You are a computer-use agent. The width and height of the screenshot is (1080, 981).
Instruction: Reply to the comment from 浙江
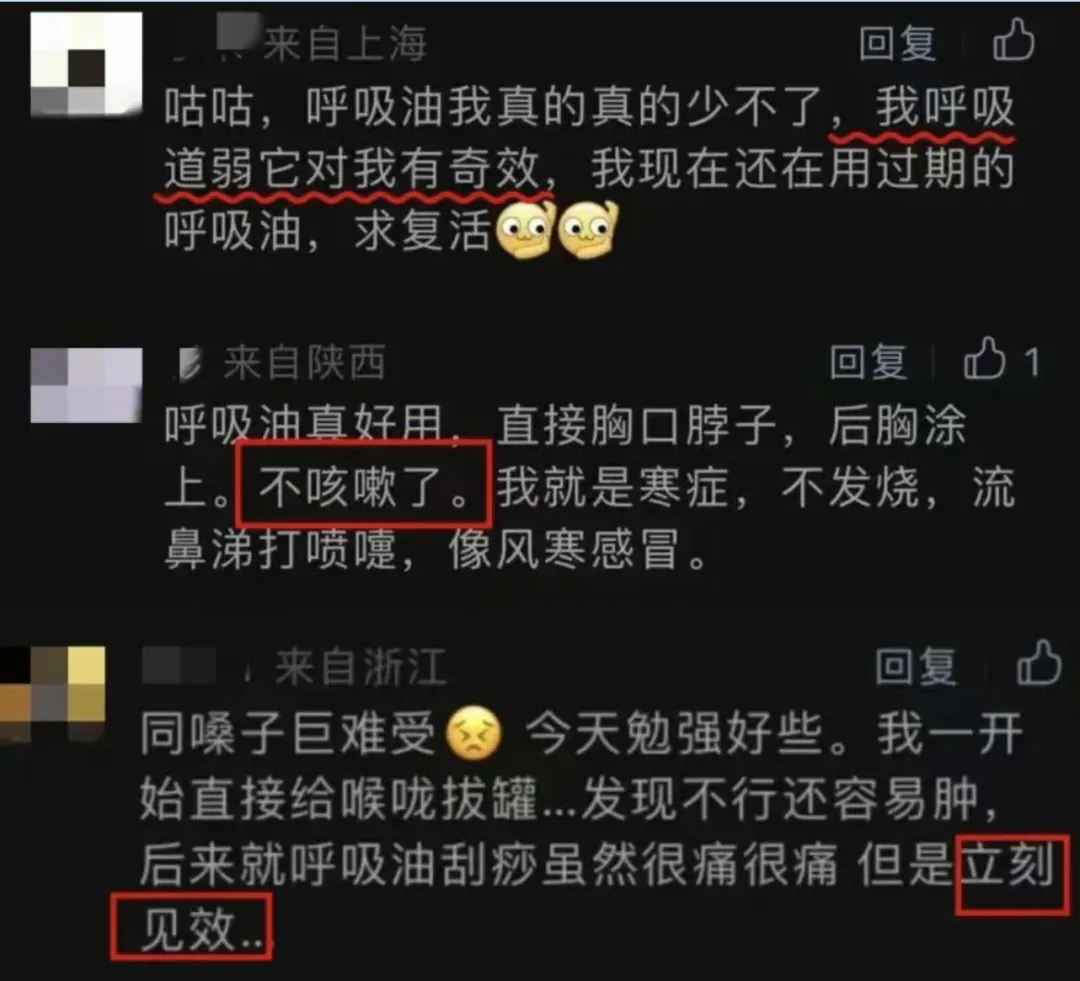point(915,665)
